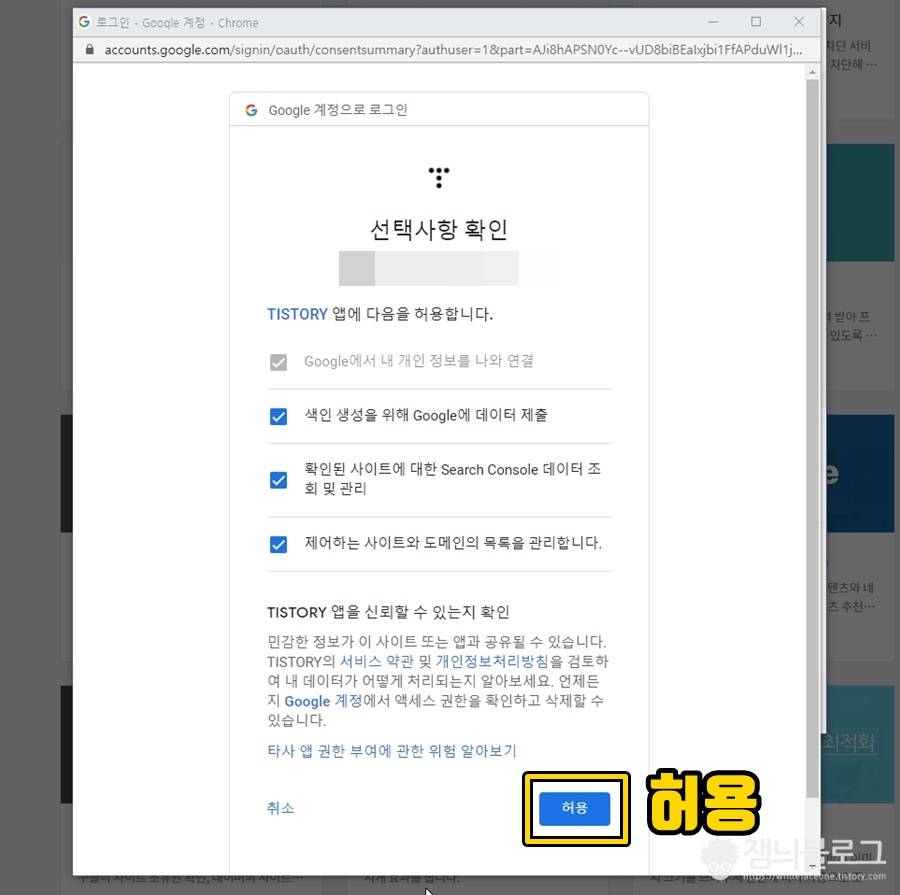
Task: Click the greyed Google 개인 정보 연결 checkbox
Action: [x=278, y=362]
